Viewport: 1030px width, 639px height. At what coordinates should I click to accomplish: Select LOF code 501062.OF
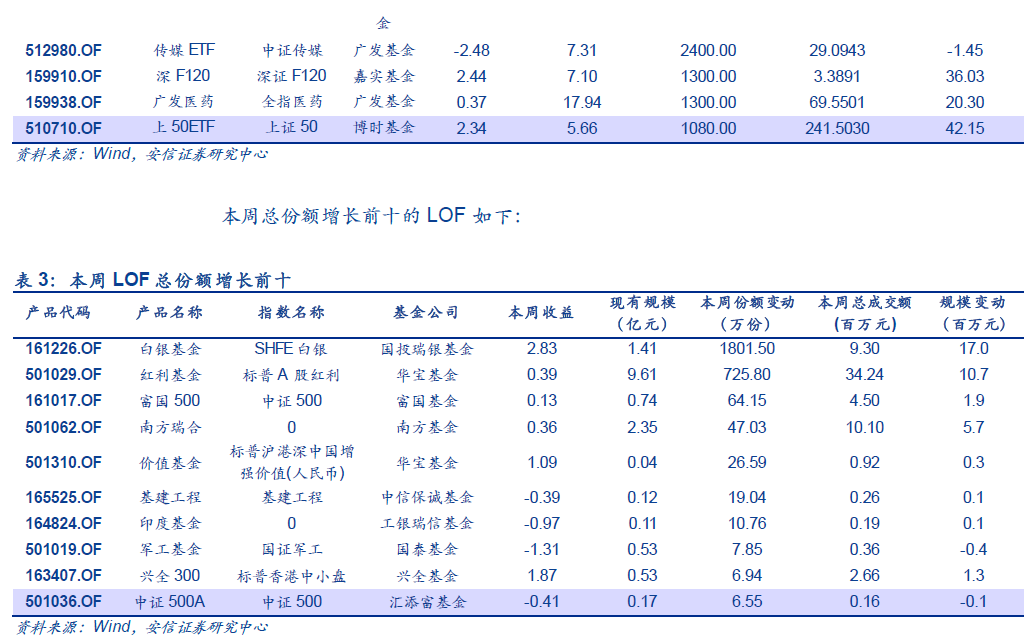tap(63, 428)
